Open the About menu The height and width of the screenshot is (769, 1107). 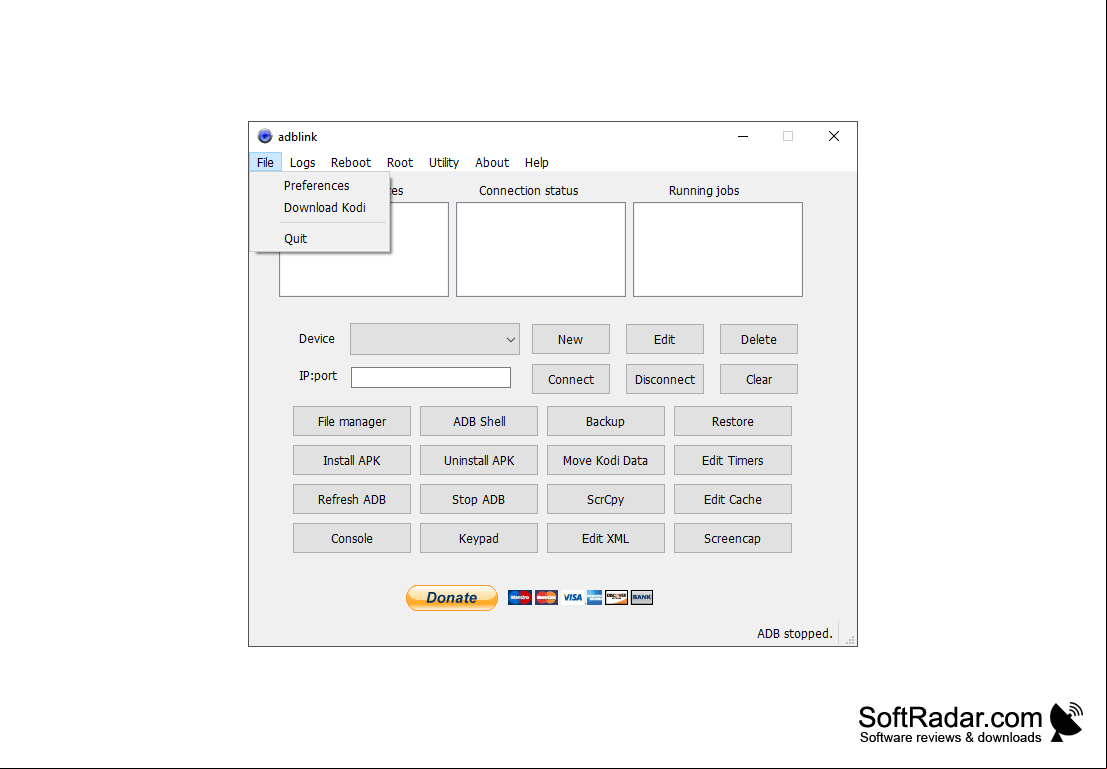tap(492, 162)
